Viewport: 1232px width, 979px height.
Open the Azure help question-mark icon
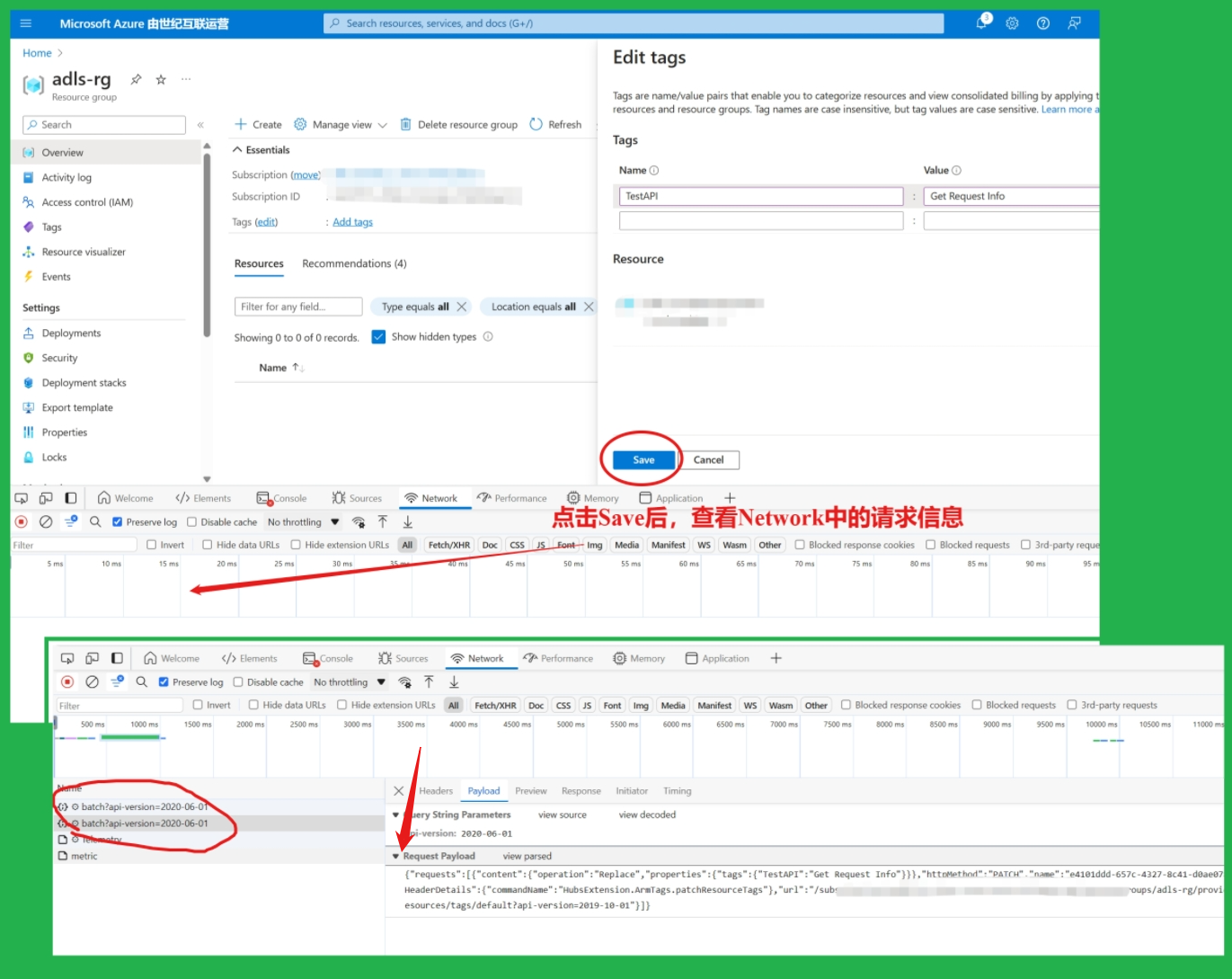pyautogui.click(x=1042, y=23)
